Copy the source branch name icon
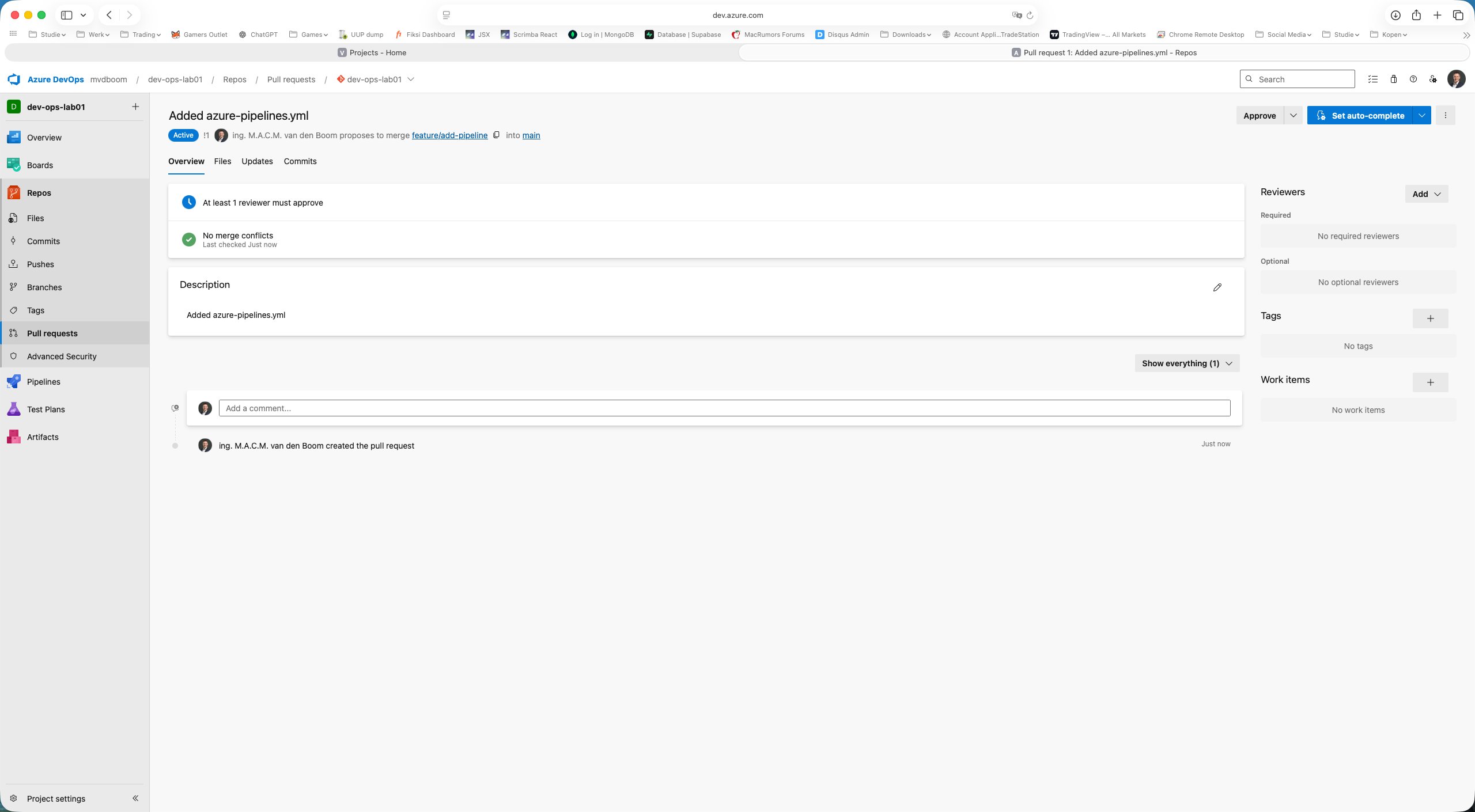This screenshot has height=812, width=1475. [x=496, y=135]
